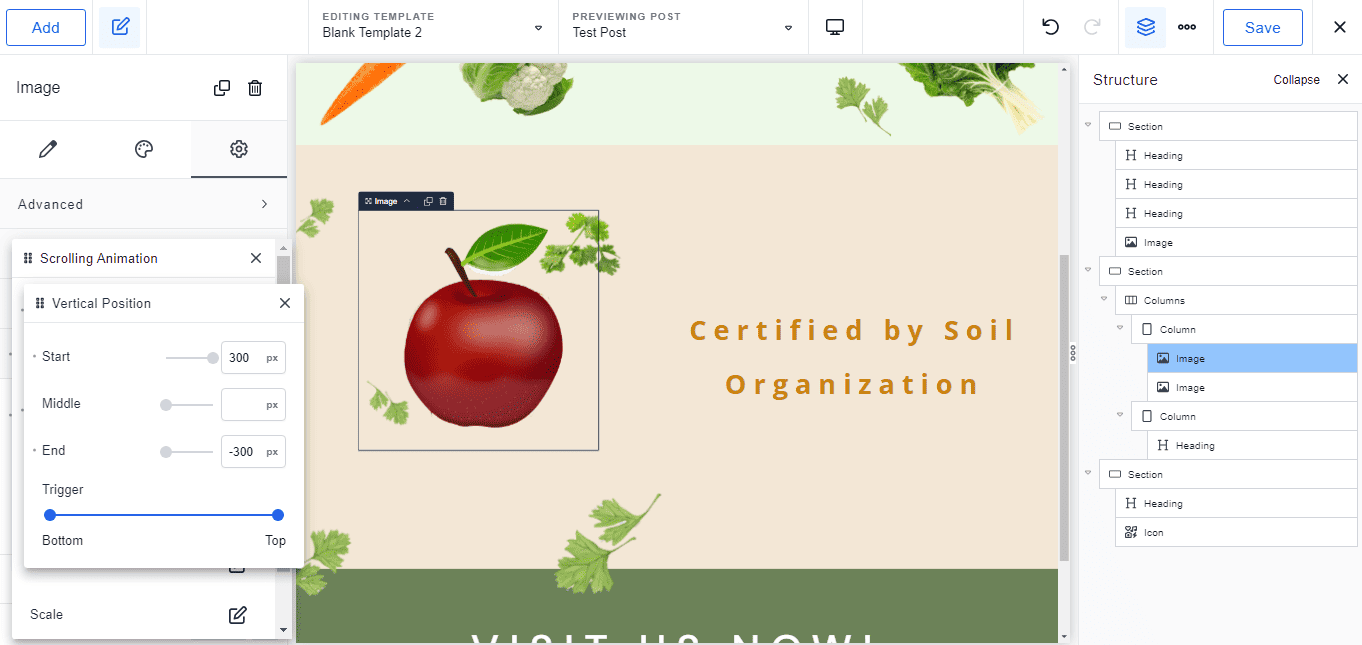This screenshot has height=645, width=1362.
Task: Open the Previewing Post dropdown
Action: pyautogui.click(x=683, y=27)
